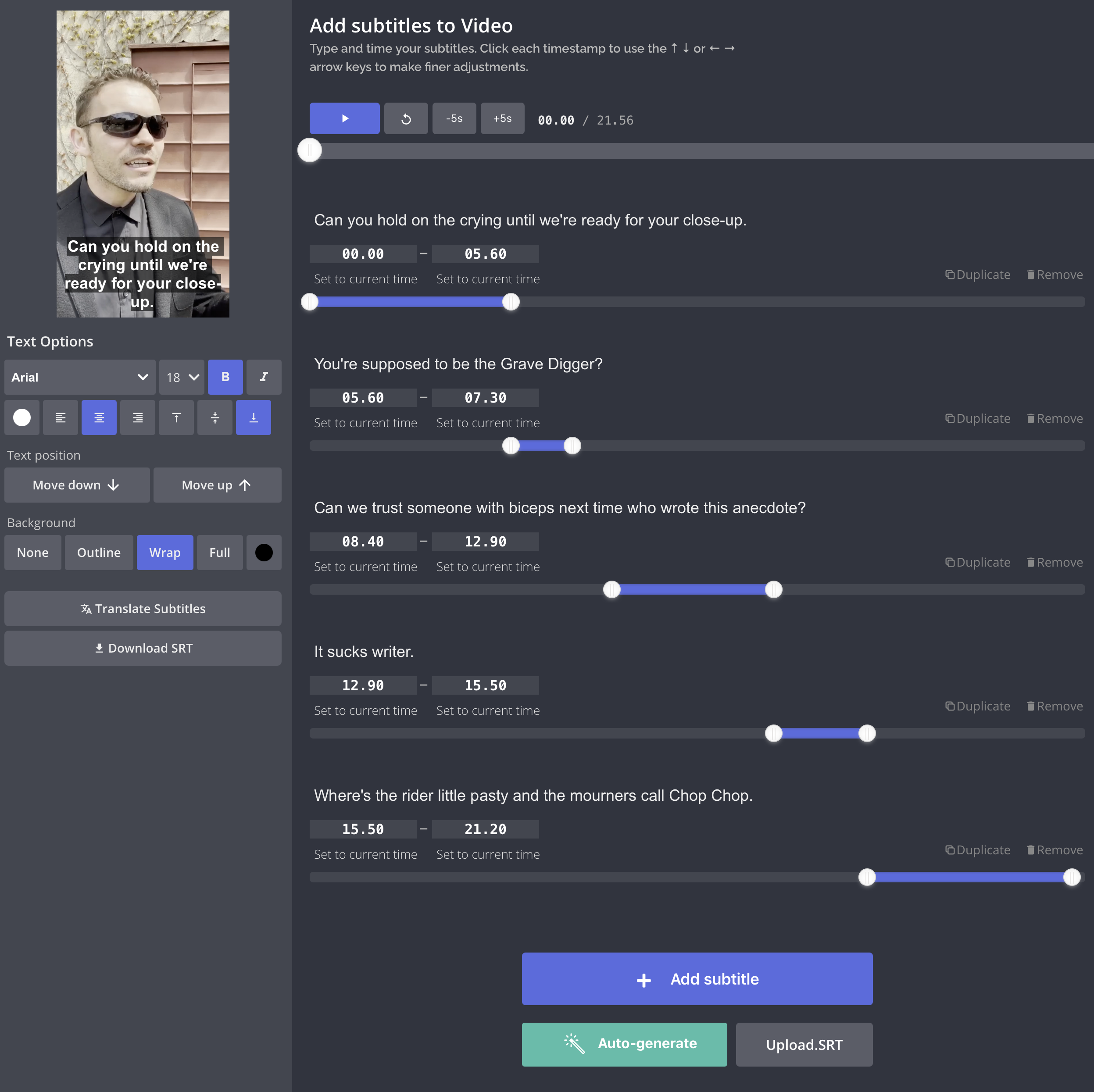Click Download SRT button

(x=143, y=648)
